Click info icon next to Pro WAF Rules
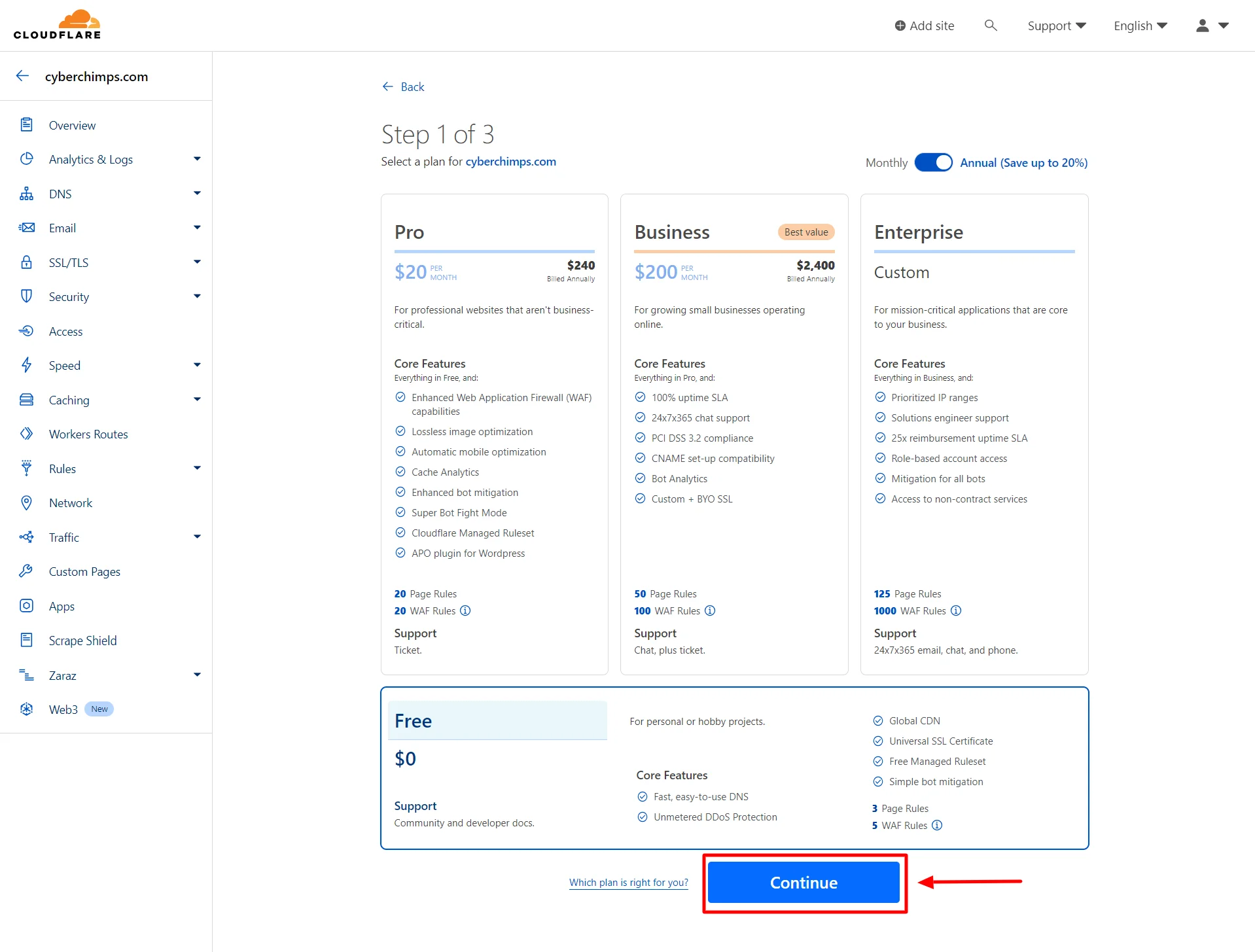This screenshot has width=1255, height=952. point(465,610)
